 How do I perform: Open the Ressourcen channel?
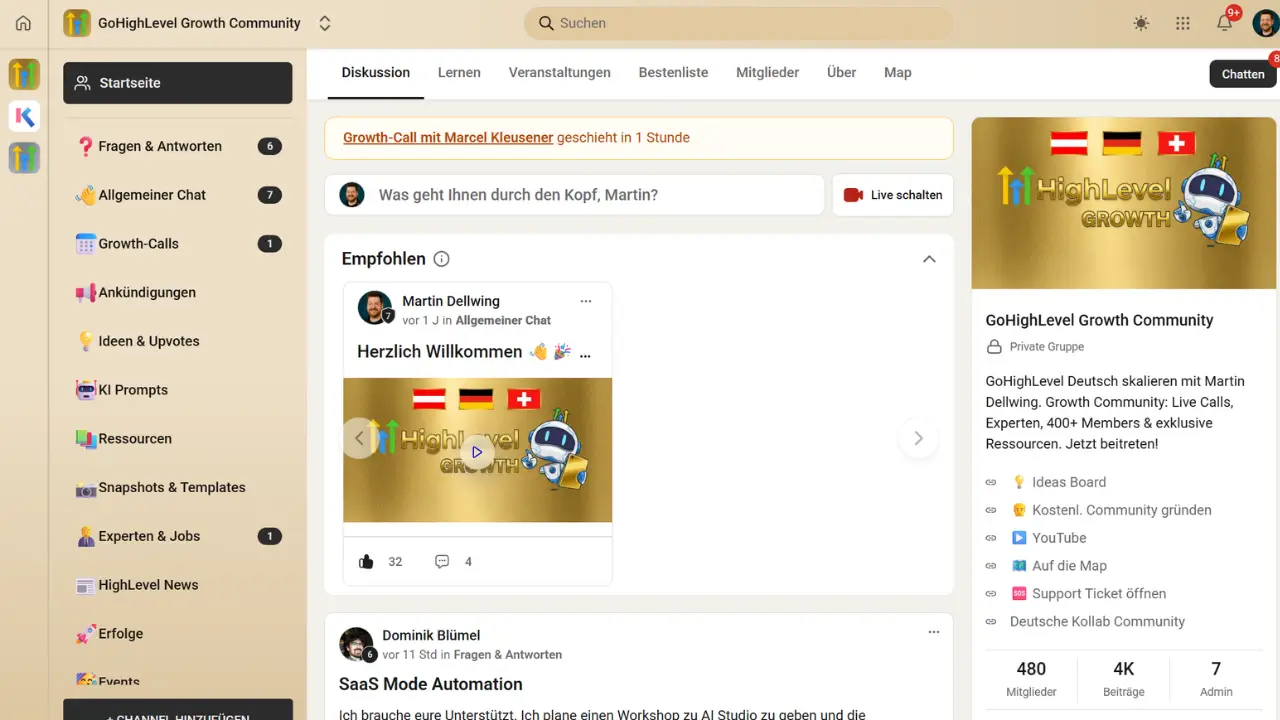tap(178, 439)
